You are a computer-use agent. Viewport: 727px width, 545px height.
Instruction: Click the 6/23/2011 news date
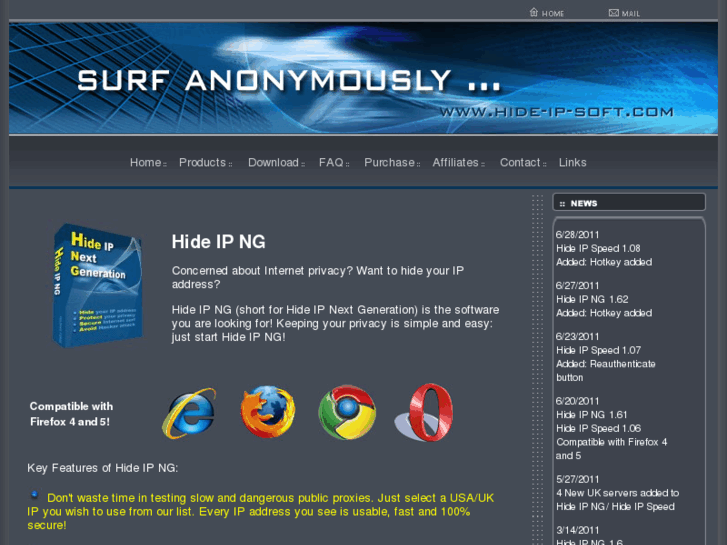click(x=577, y=337)
